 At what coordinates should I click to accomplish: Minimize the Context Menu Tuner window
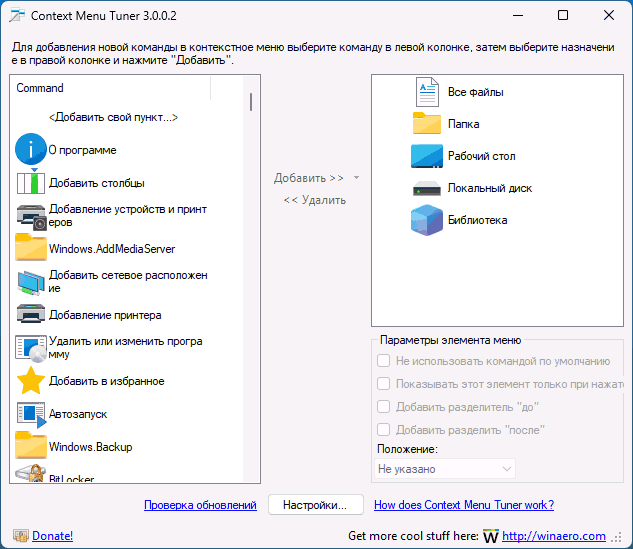518,15
